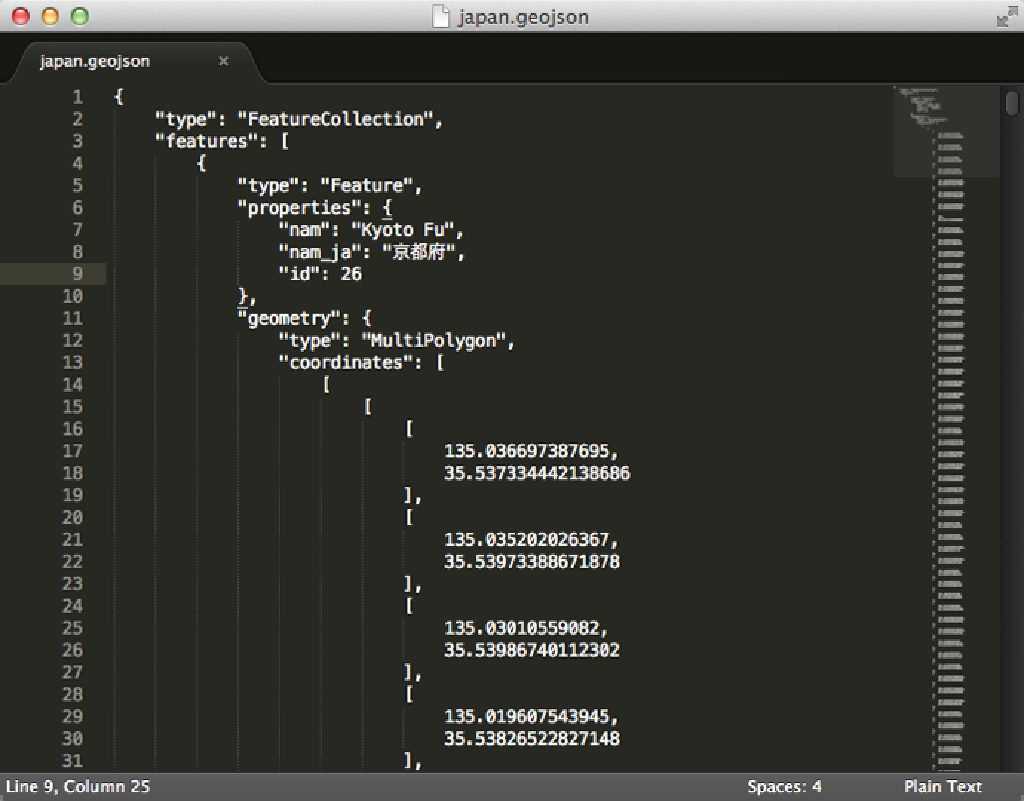Screen dimensions: 1024x801
Task: Click the document icon in the title bar
Action: pos(440,16)
